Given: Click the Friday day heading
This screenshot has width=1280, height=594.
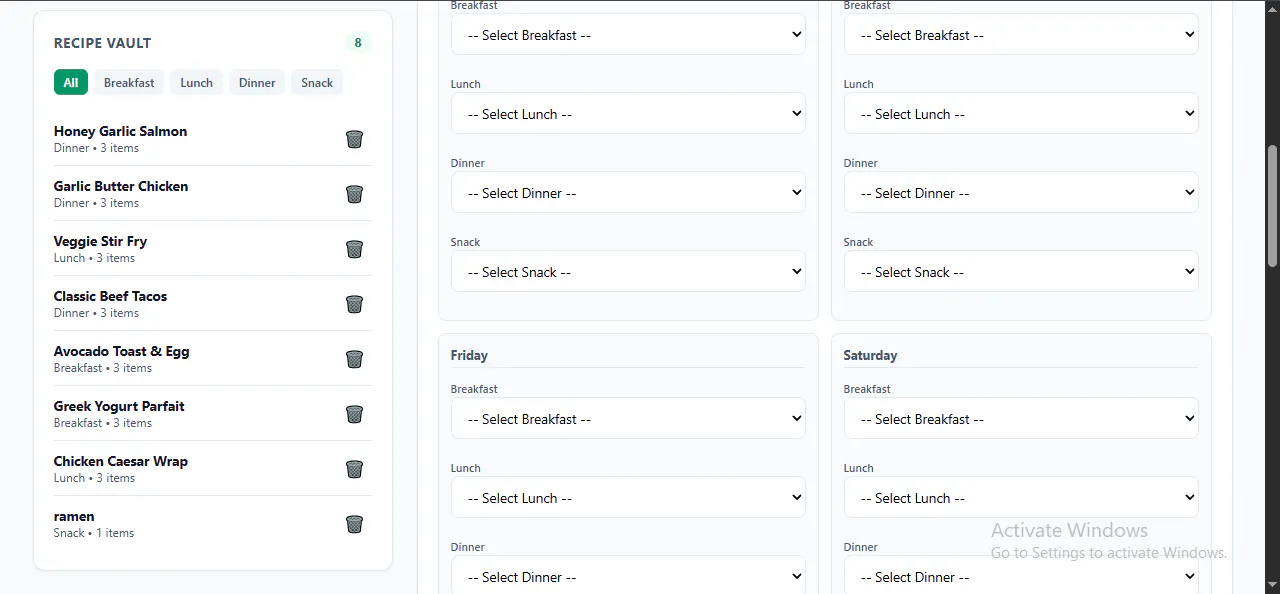Looking at the screenshot, I should pos(469,355).
